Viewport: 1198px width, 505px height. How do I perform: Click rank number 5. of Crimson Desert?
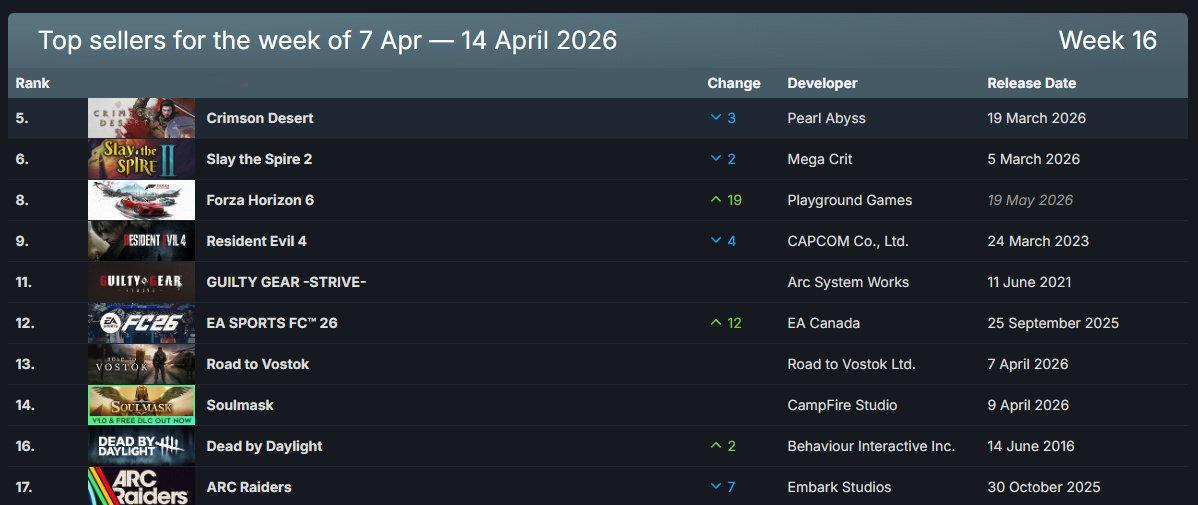pyautogui.click(x=21, y=118)
